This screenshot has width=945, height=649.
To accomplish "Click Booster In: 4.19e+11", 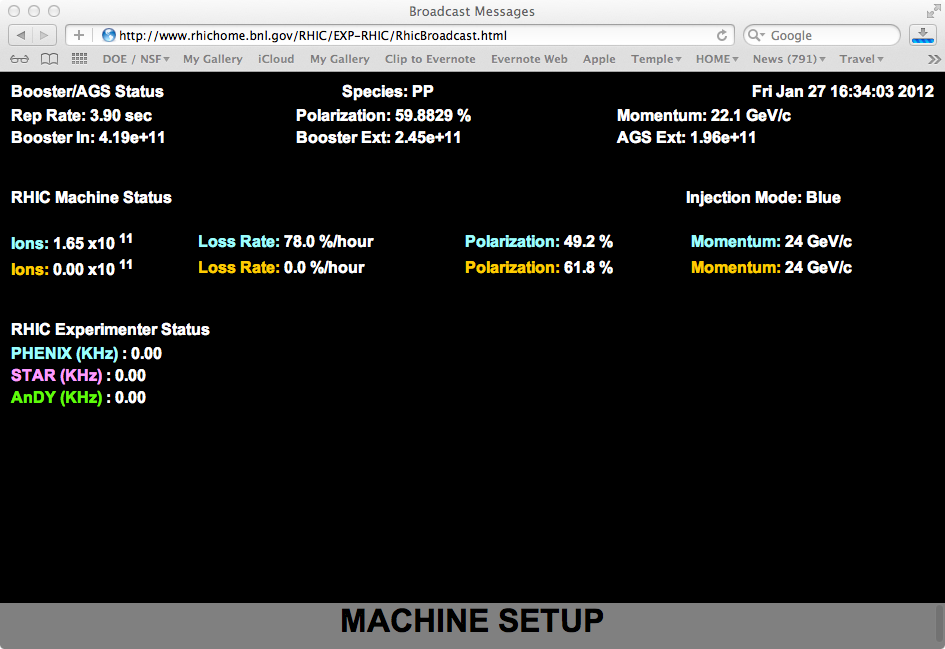I will 88,137.
